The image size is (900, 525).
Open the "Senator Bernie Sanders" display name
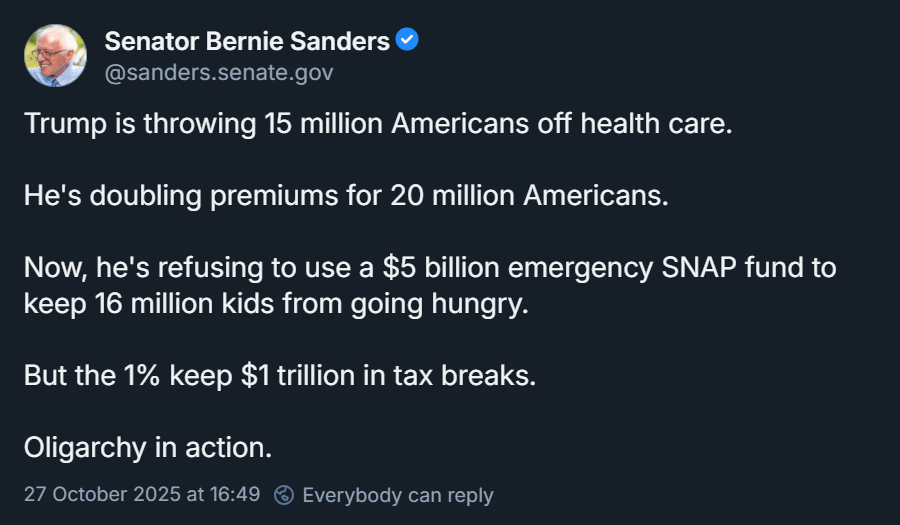[x=247, y=42]
